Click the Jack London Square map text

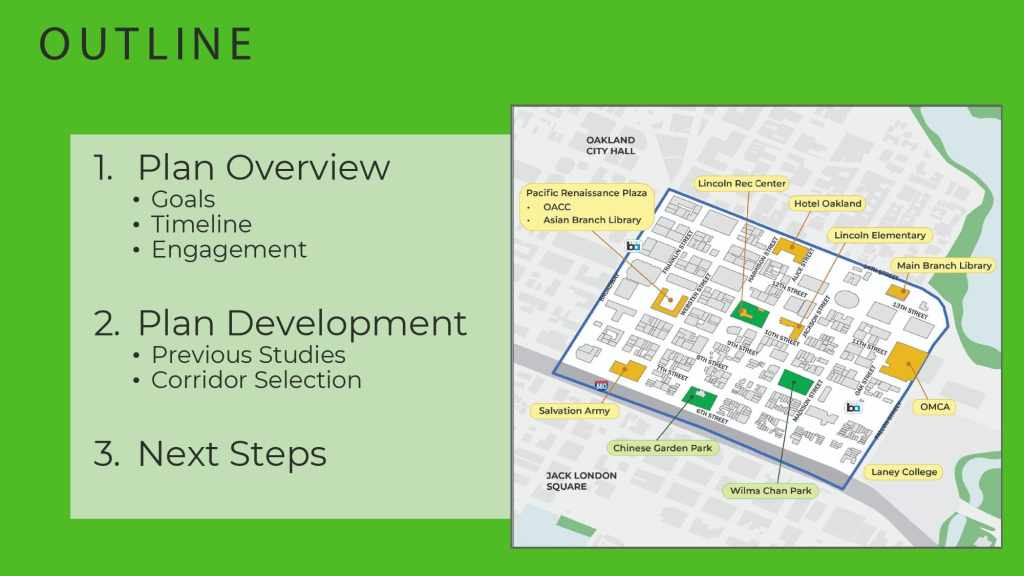pyautogui.click(x=581, y=481)
